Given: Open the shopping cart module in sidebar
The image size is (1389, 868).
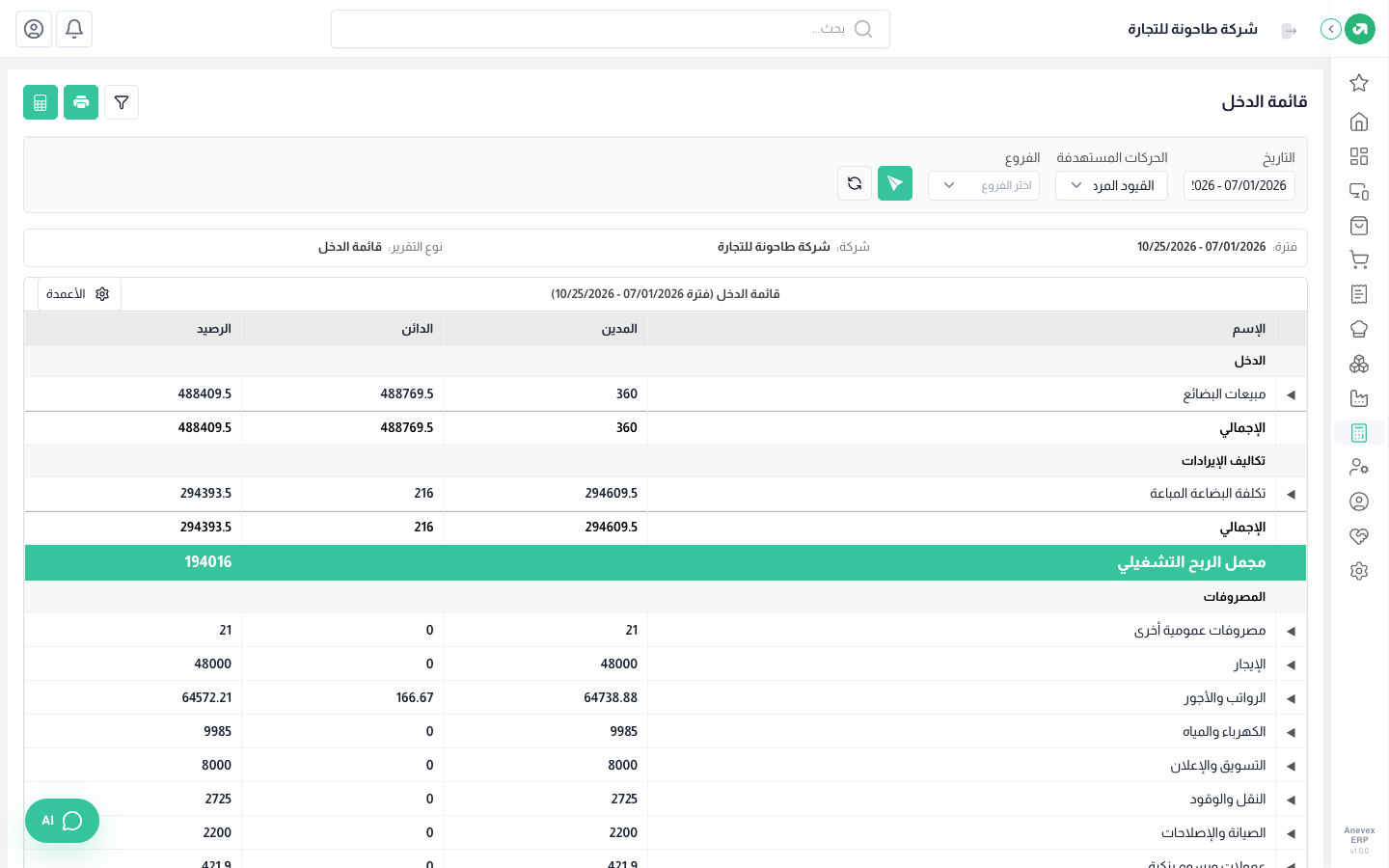Looking at the screenshot, I should pyautogui.click(x=1359, y=259).
